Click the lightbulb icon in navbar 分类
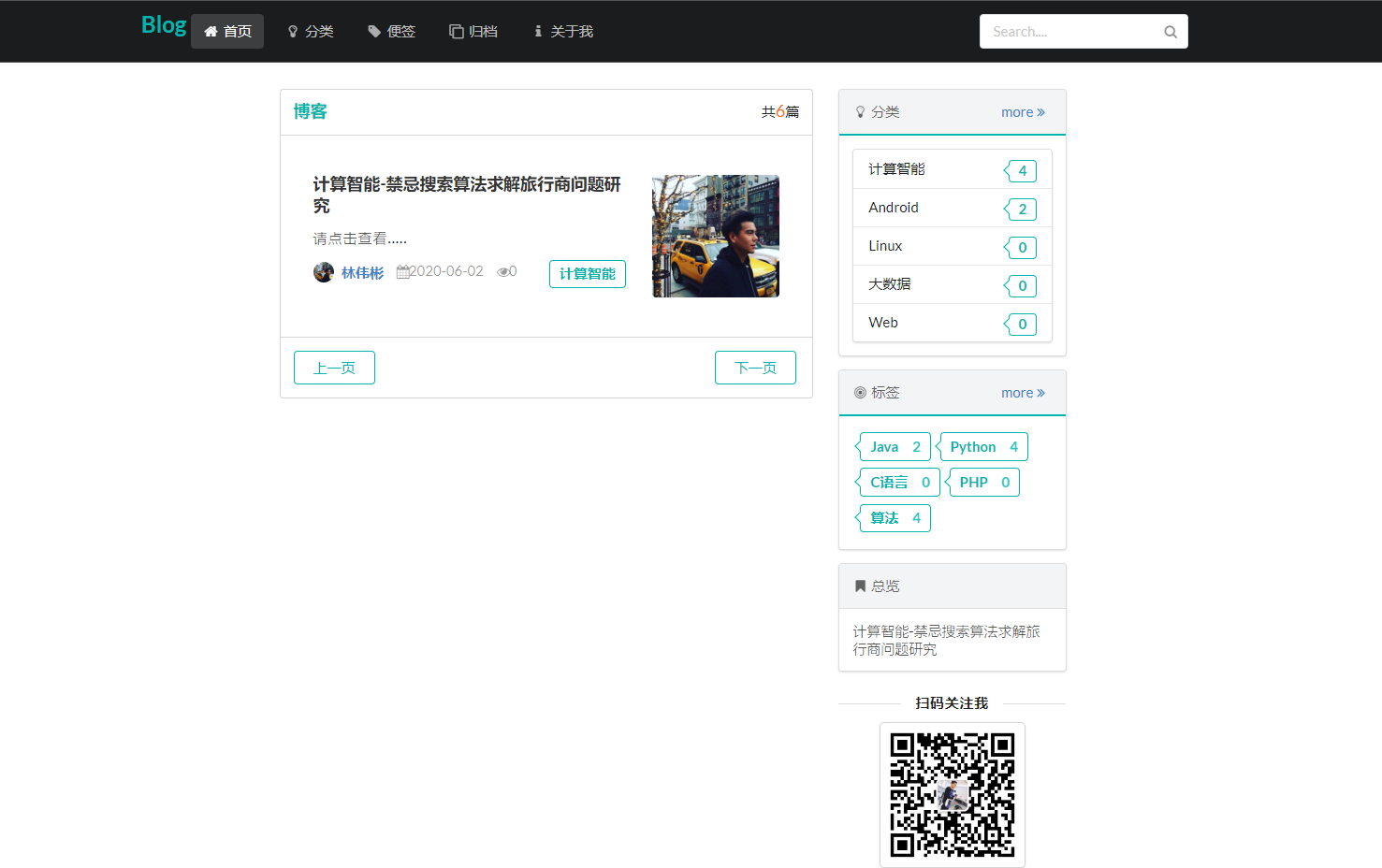Screen dimensions: 1382x868 (x=293, y=32)
